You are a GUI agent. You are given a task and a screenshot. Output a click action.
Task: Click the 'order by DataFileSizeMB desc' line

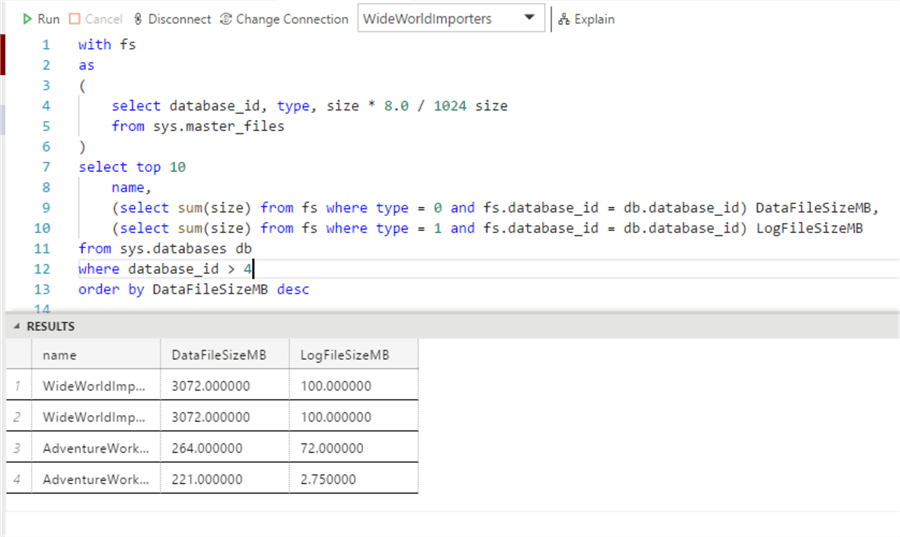[x=194, y=290]
